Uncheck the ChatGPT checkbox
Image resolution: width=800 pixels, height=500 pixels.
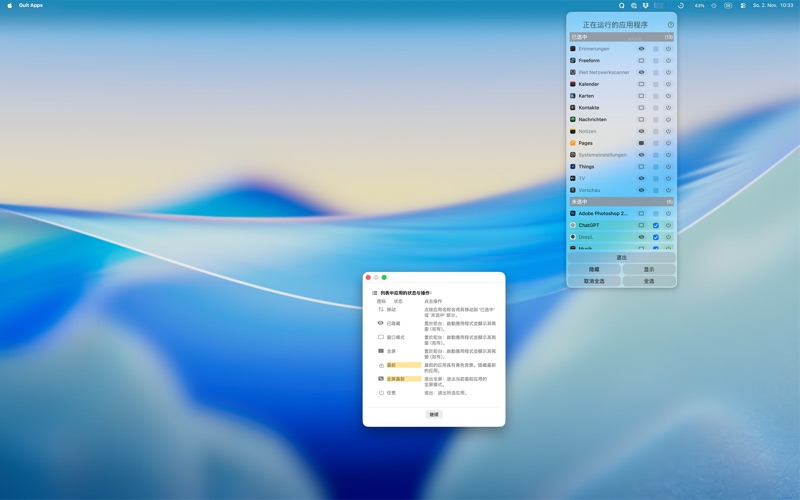pyautogui.click(x=656, y=225)
